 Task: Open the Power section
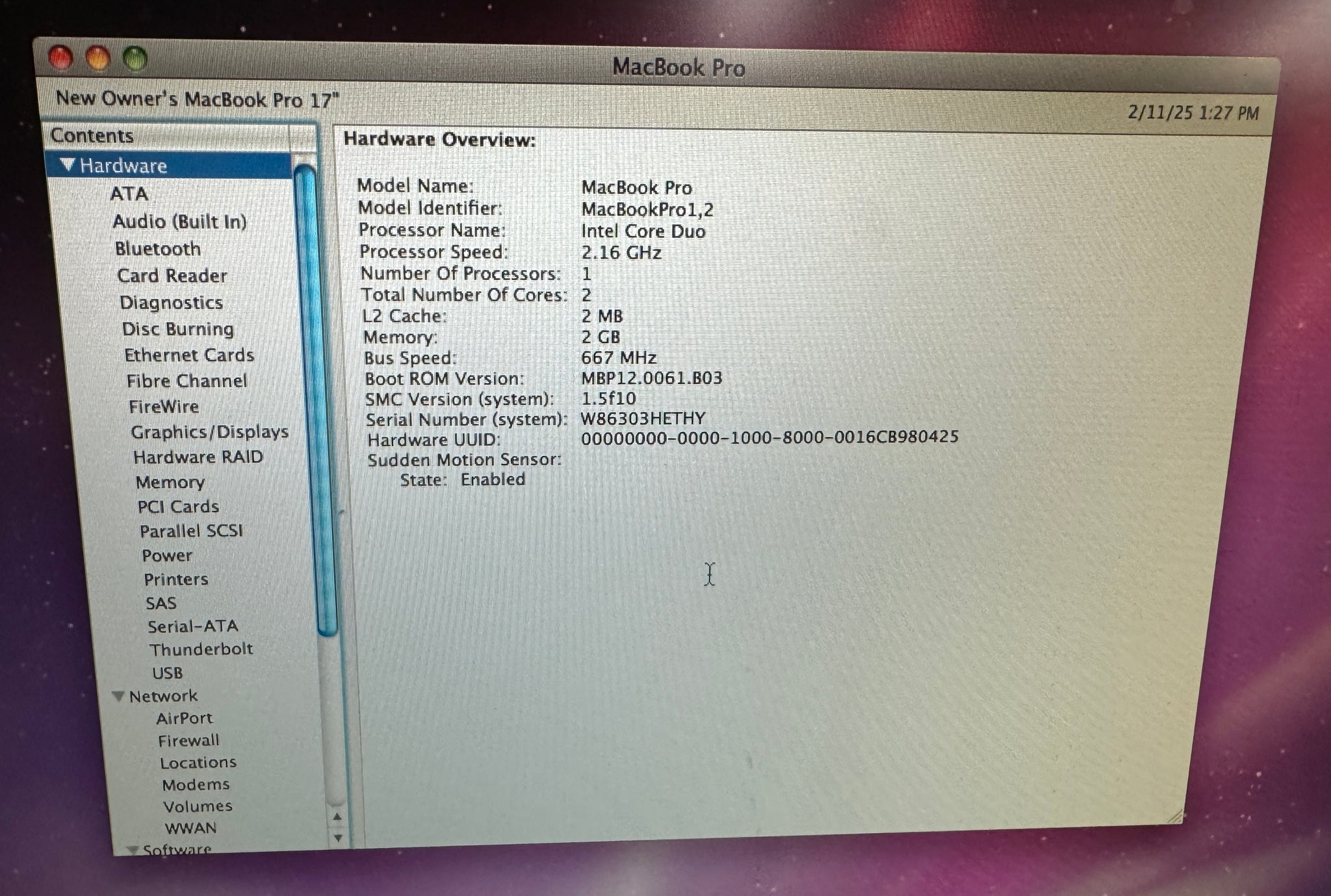167,556
